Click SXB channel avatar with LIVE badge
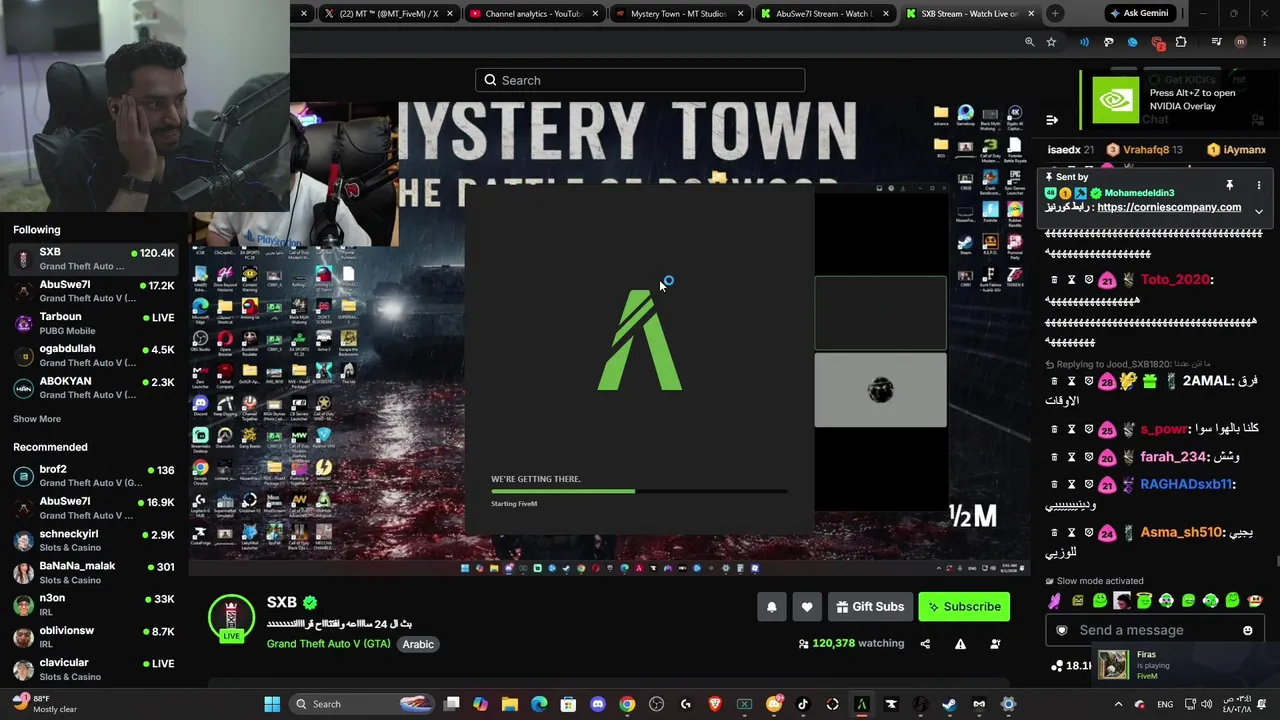 pos(231,617)
